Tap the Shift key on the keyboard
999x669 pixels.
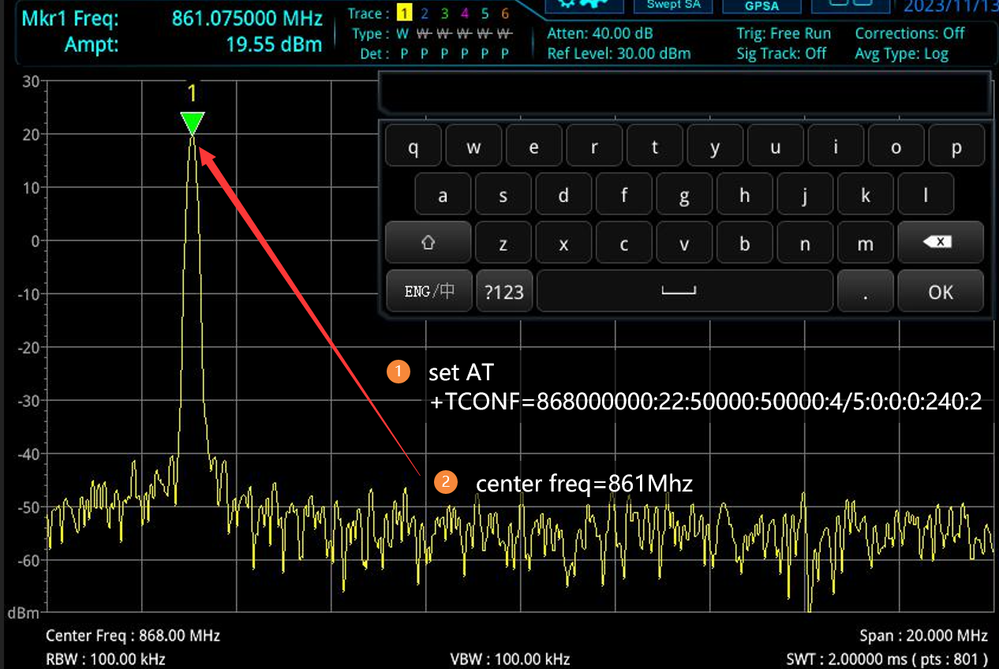tap(428, 243)
